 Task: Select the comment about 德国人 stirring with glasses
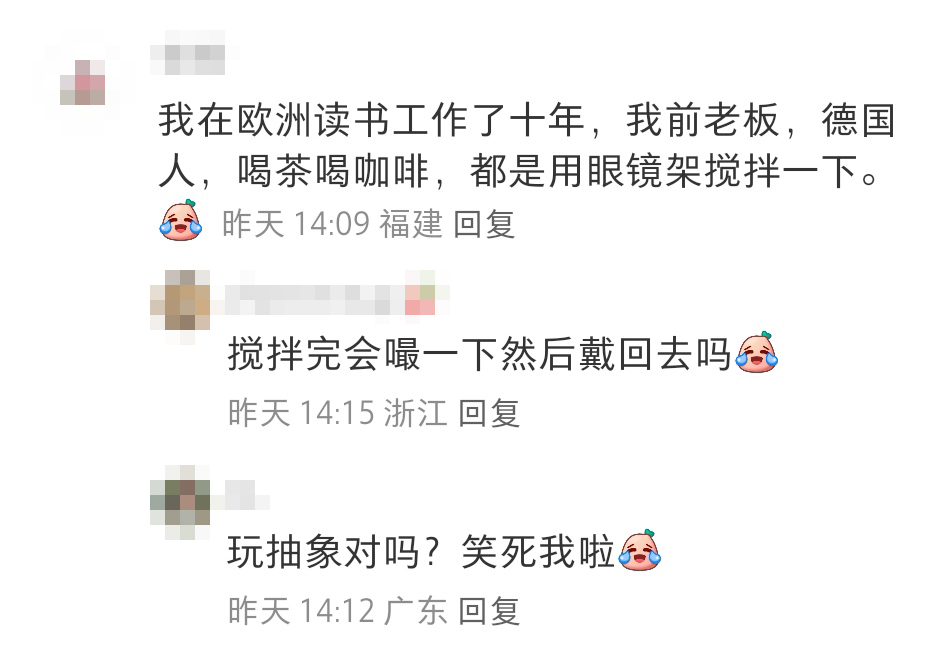527,145
